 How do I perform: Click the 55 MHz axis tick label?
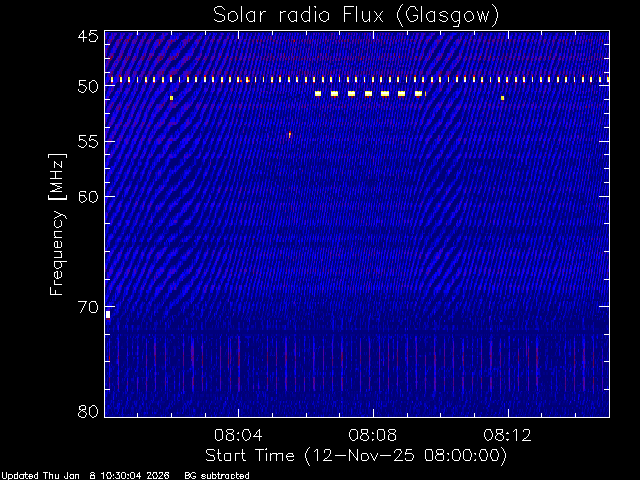point(88,142)
